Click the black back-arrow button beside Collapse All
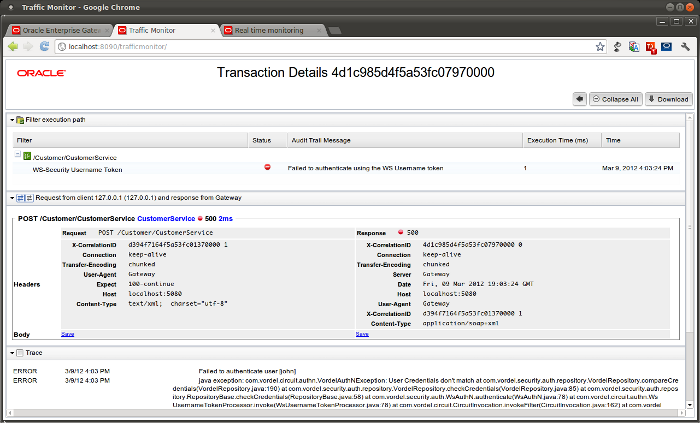 579,99
